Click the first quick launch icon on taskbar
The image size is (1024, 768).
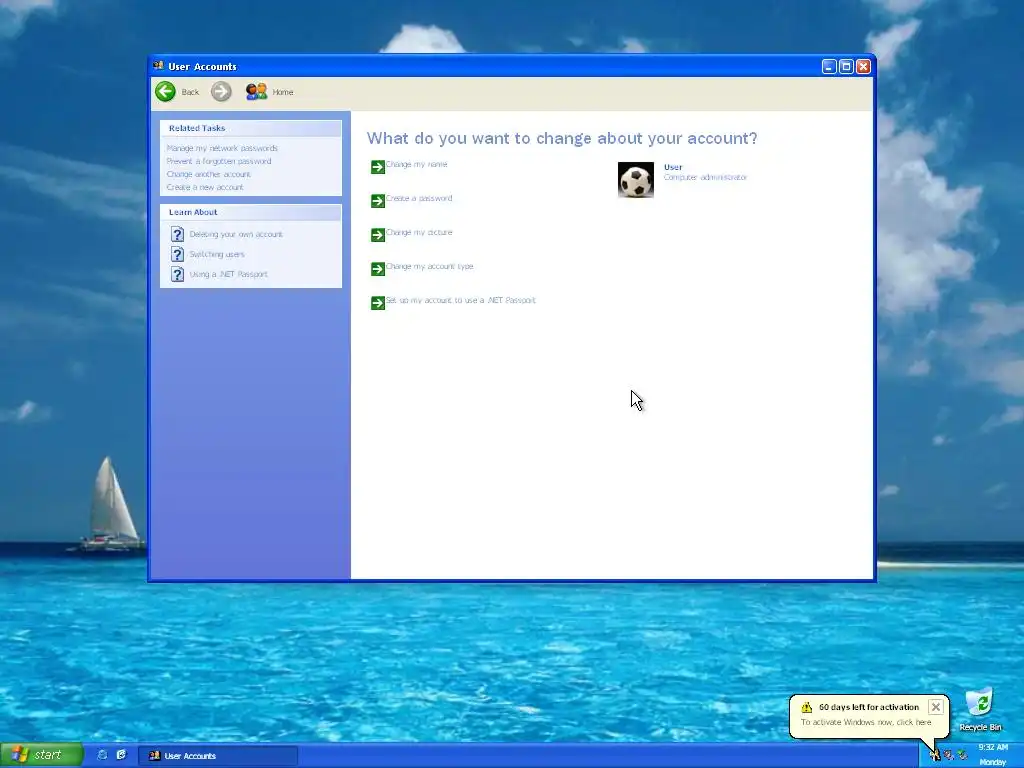click(102, 755)
